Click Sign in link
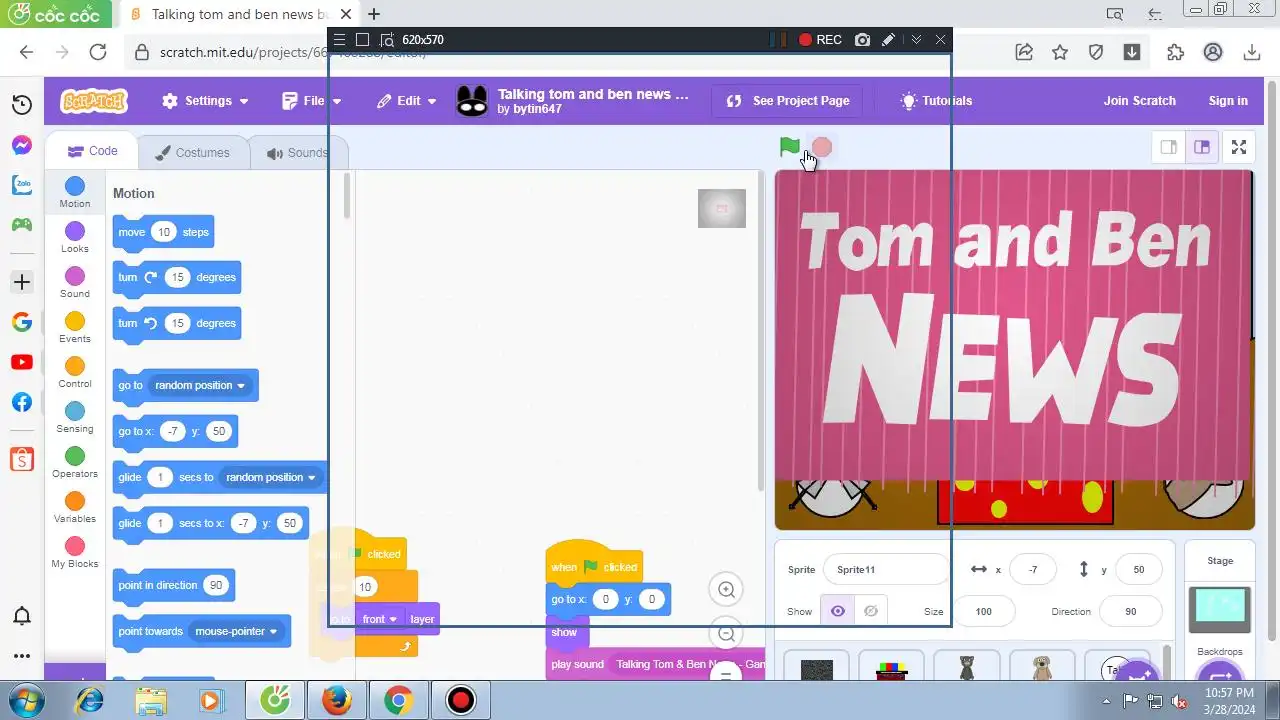The image size is (1280, 720). (1228, 101)
